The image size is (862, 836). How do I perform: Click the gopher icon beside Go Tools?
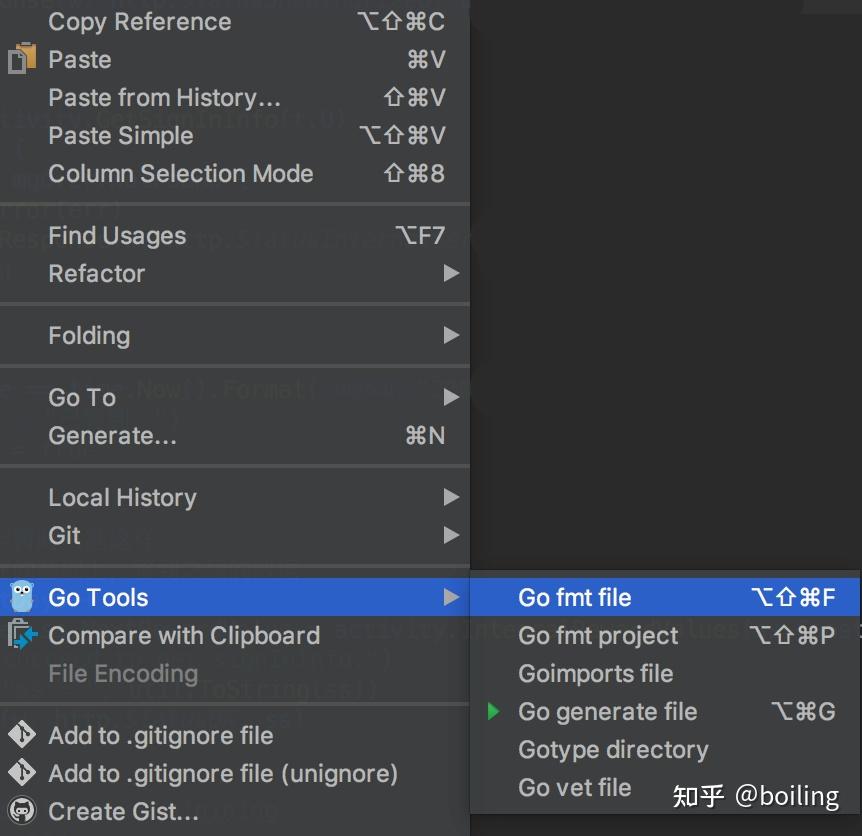(x=21, y=597)
